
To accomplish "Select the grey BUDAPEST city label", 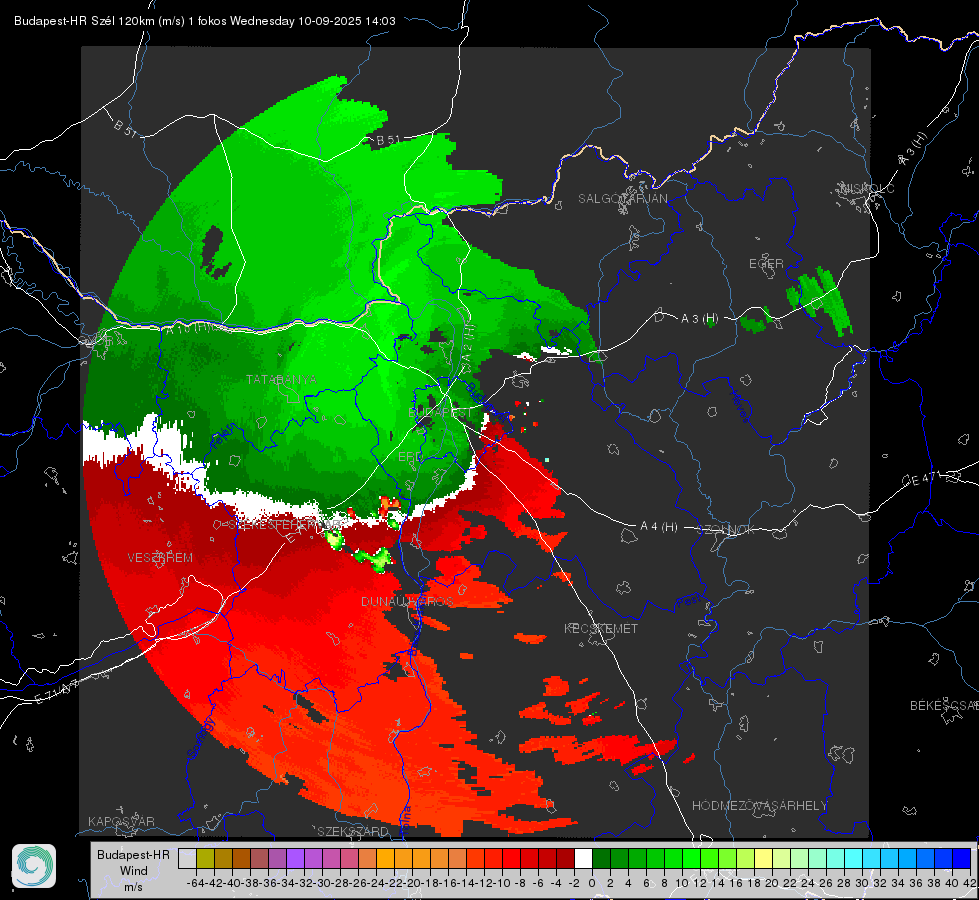I will point(440,413).
